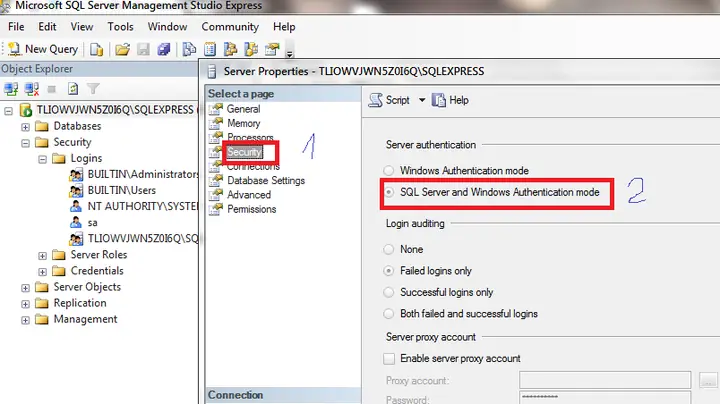Select None for login auditing
Screen dimensions: 720x404
click(x=389, y=249)
